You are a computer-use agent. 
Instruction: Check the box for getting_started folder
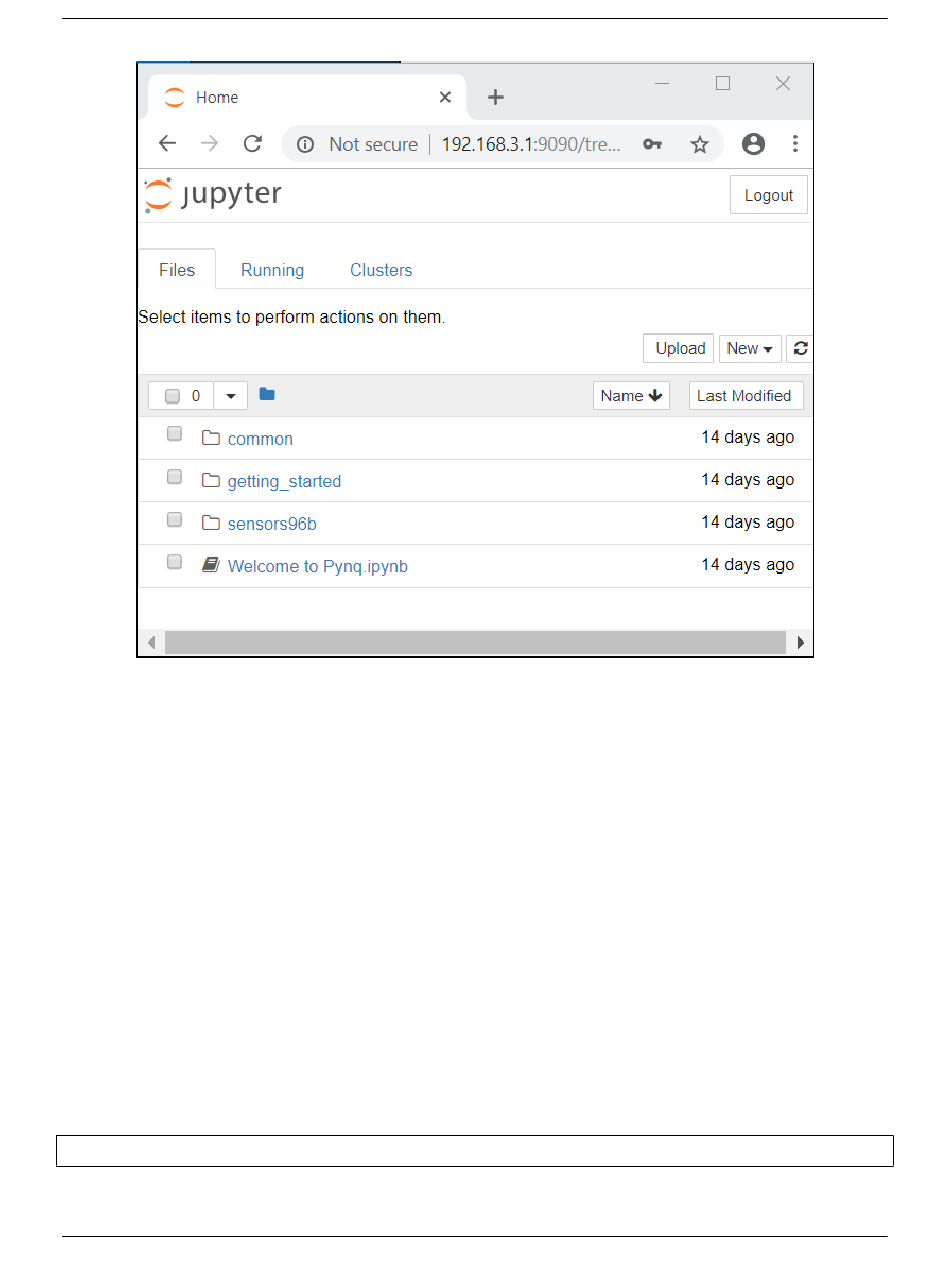click(x=174, y=476)
